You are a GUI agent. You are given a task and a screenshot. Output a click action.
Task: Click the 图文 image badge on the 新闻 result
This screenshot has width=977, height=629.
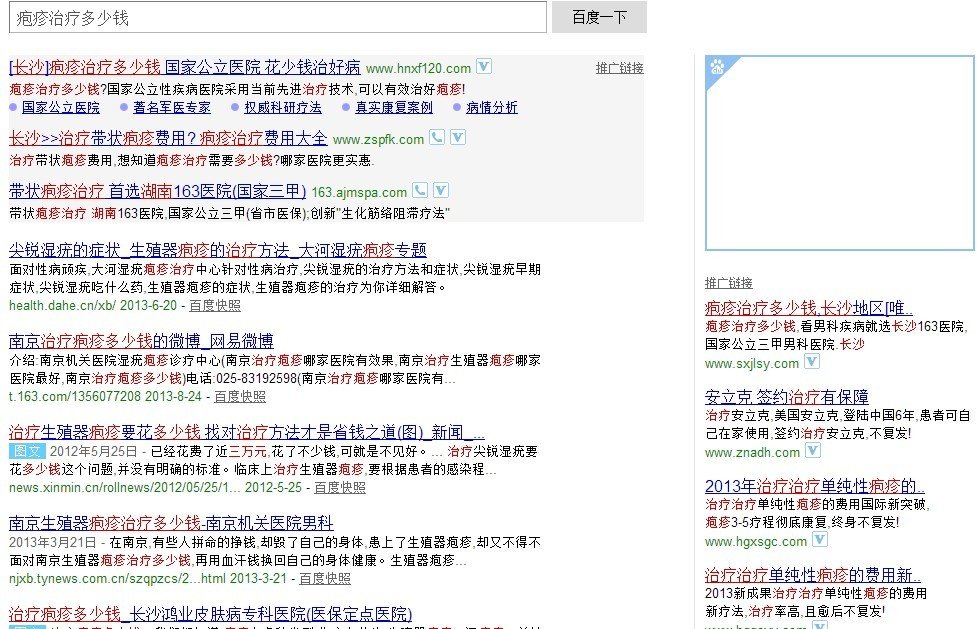[x=26, y=451]
